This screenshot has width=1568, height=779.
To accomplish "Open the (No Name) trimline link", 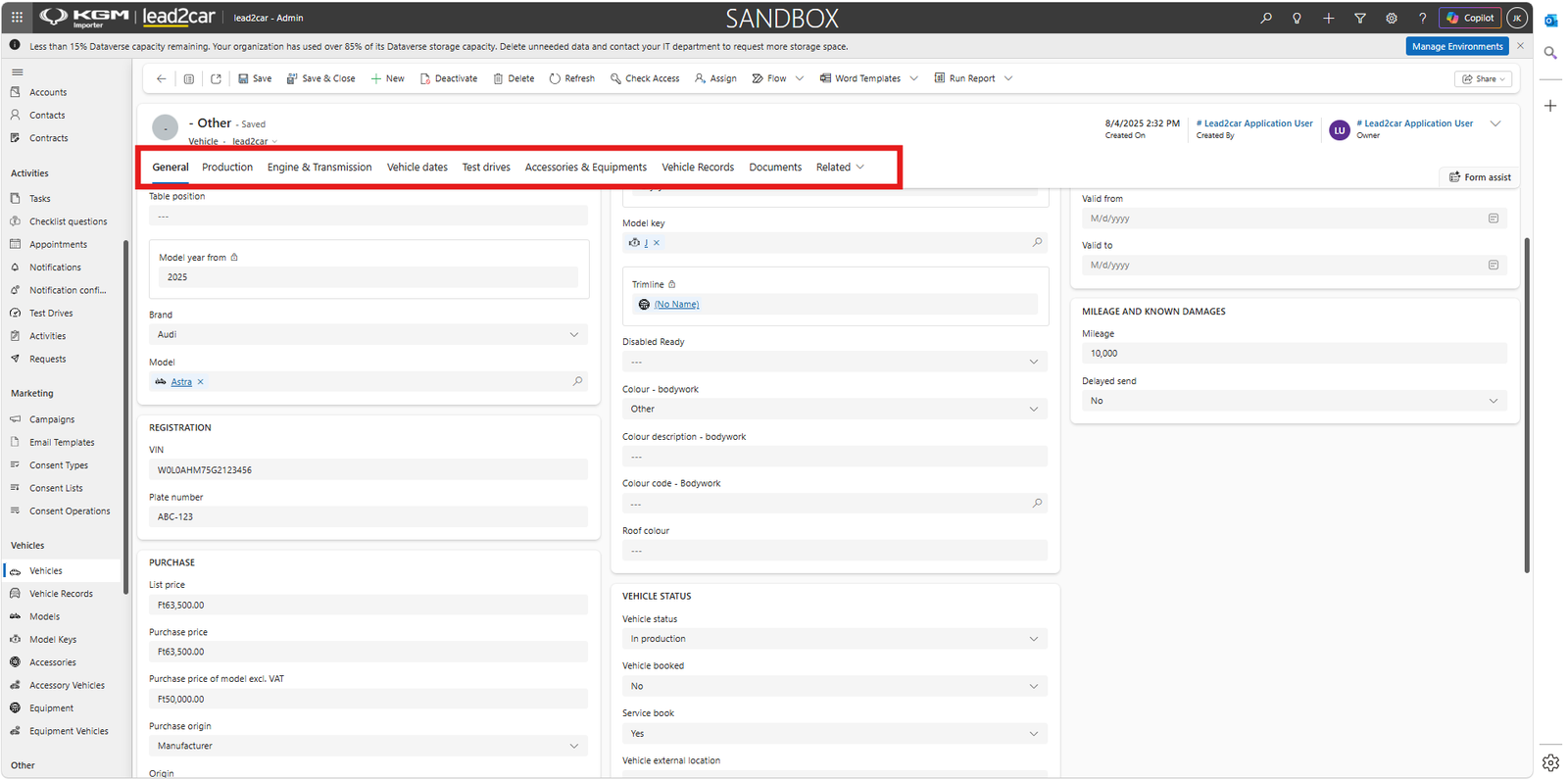I will click(676, 305).
